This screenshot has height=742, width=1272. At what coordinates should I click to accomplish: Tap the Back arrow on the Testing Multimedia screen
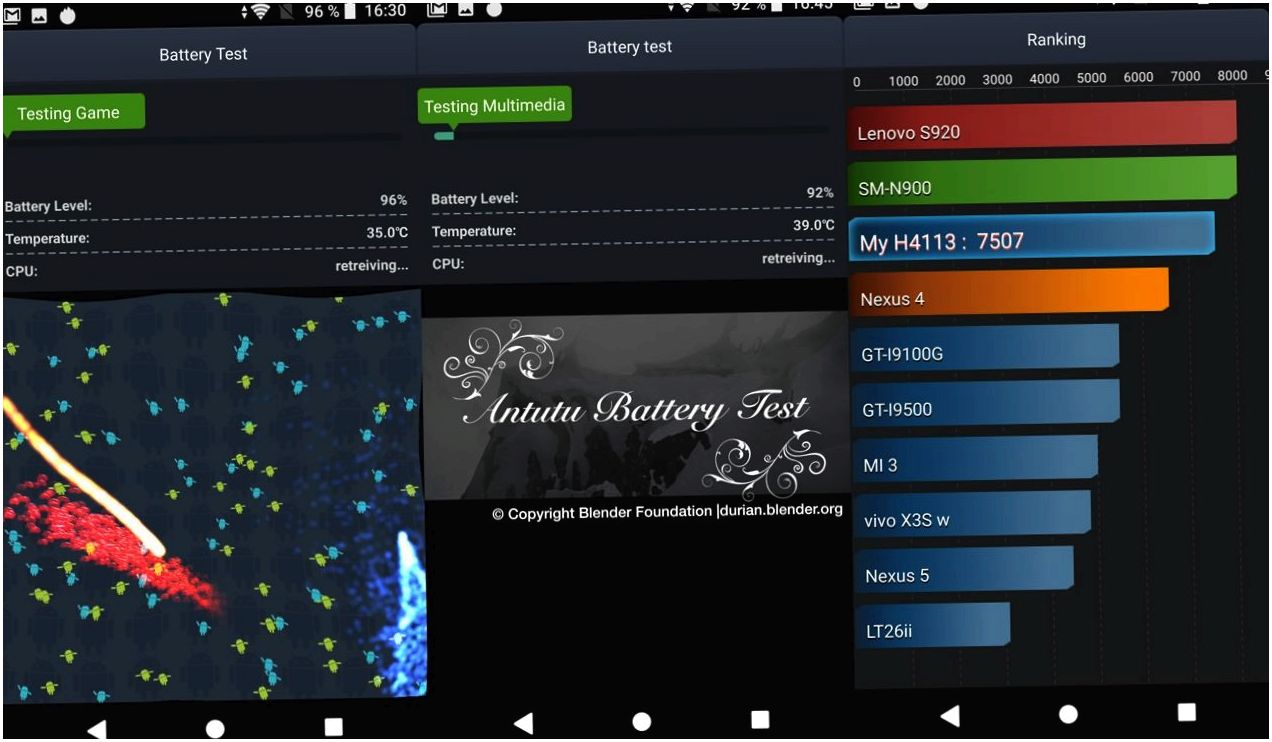click(x=522, y=723)
